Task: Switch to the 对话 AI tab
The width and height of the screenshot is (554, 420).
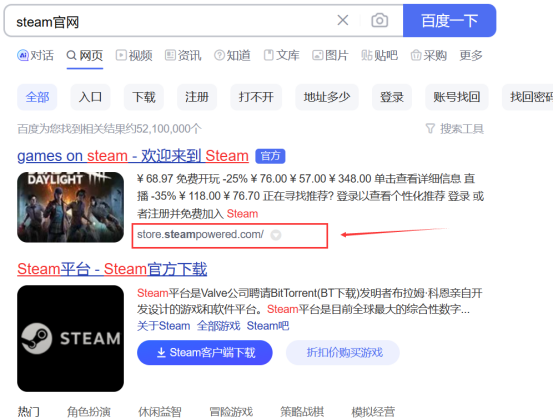Action: click(x=35, y=55)
